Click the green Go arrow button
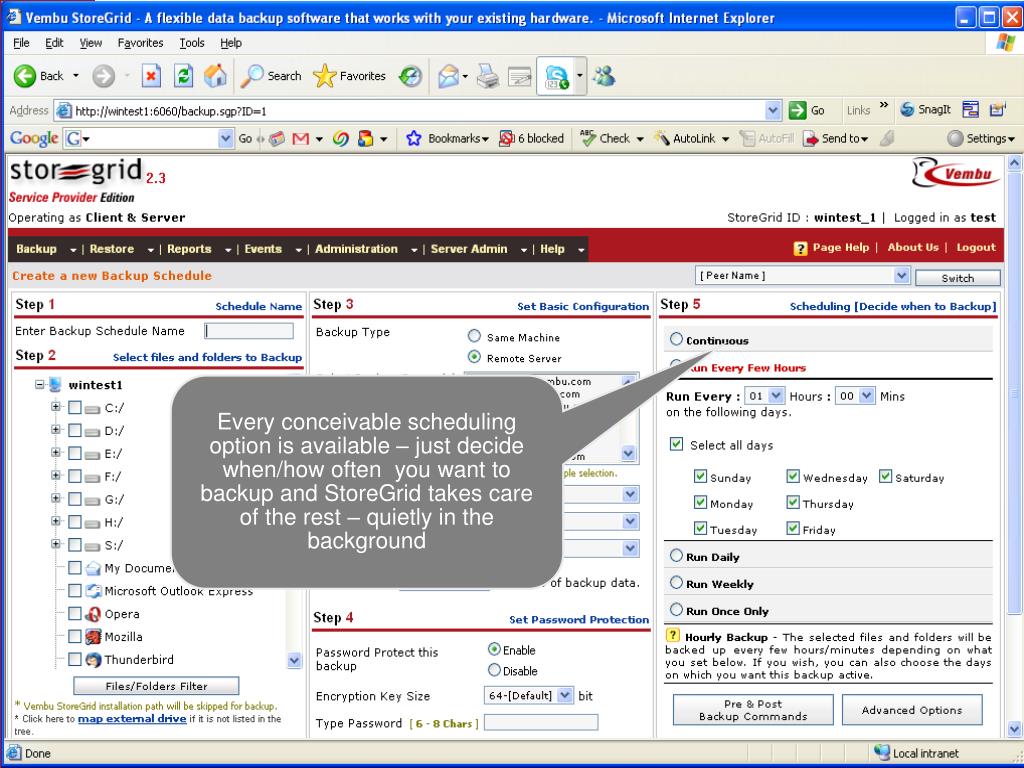This screenshot has width=1024, height=768. tap(797, 110)
